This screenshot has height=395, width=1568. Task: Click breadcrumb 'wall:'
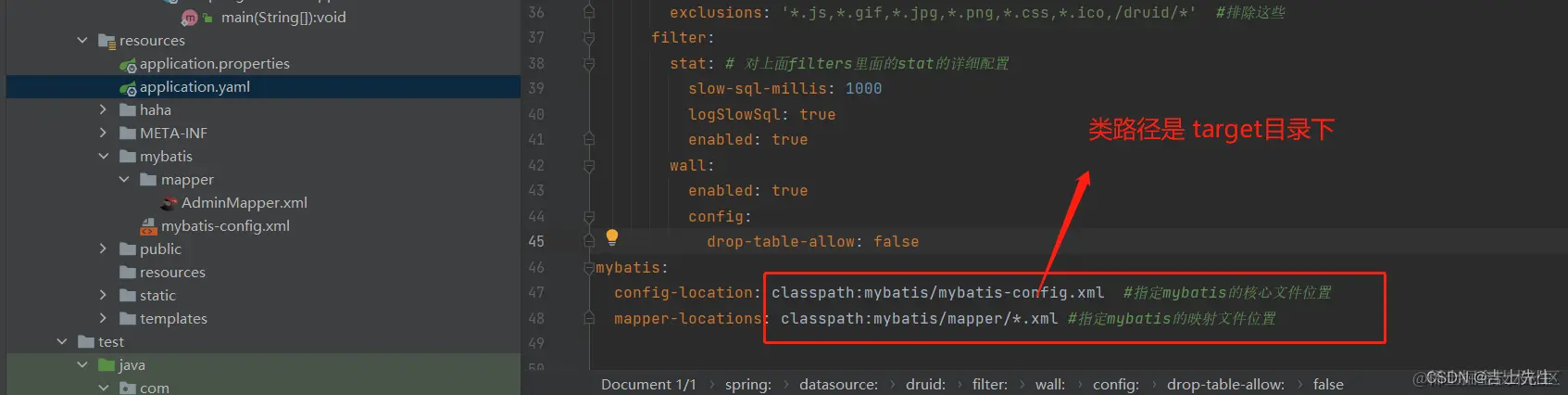coord(1050,385)
